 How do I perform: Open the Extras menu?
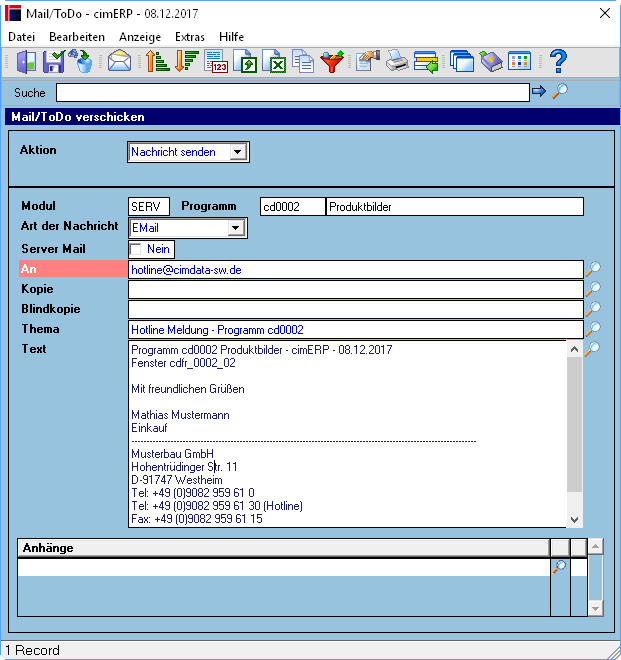click(x=190, y=37)
